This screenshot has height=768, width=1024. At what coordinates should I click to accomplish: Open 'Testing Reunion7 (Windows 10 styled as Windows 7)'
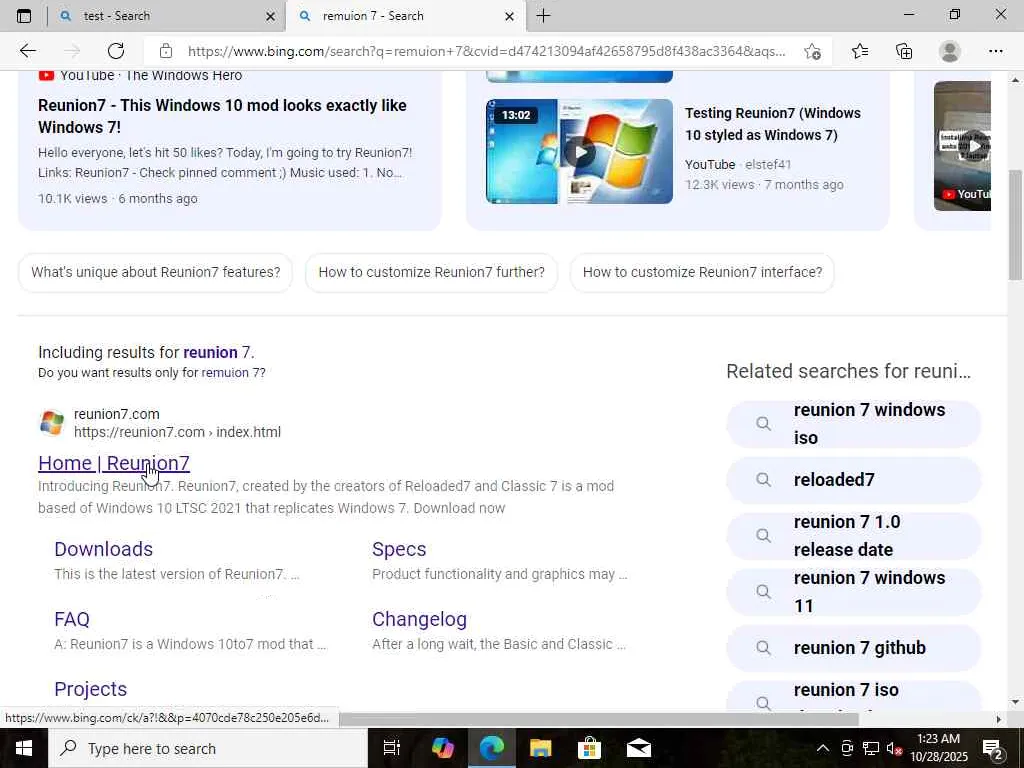[773, 124]
